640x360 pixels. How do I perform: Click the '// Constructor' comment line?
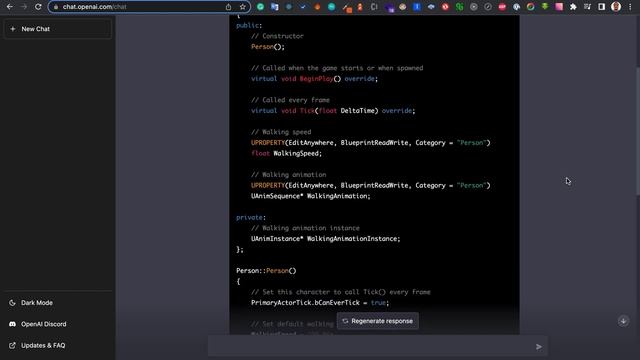click(277, 36)
